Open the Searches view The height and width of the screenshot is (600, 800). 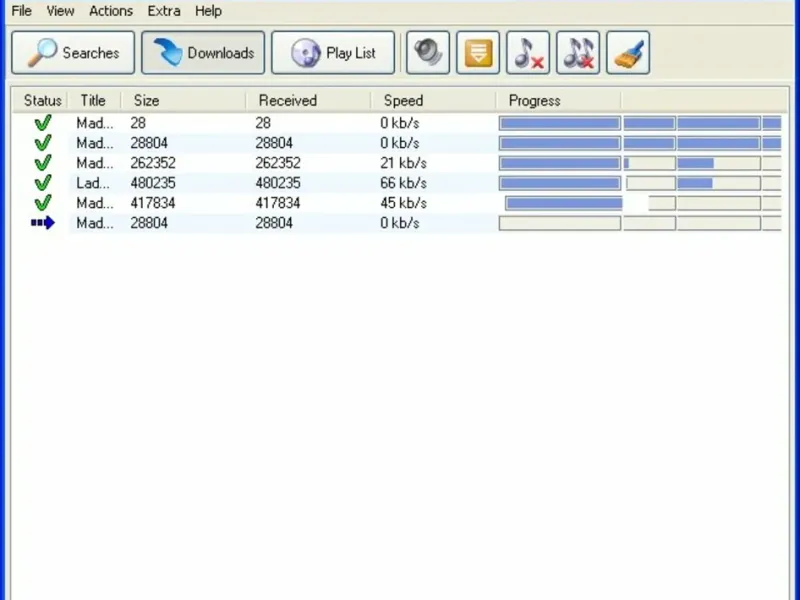pyautogui.click(x=73, y=53)
